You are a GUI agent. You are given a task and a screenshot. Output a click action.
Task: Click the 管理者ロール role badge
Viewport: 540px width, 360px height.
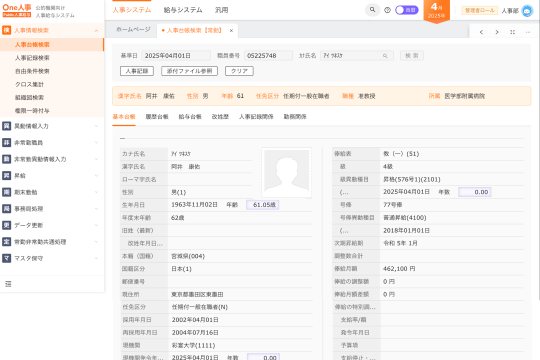click(x=480, y=10)
